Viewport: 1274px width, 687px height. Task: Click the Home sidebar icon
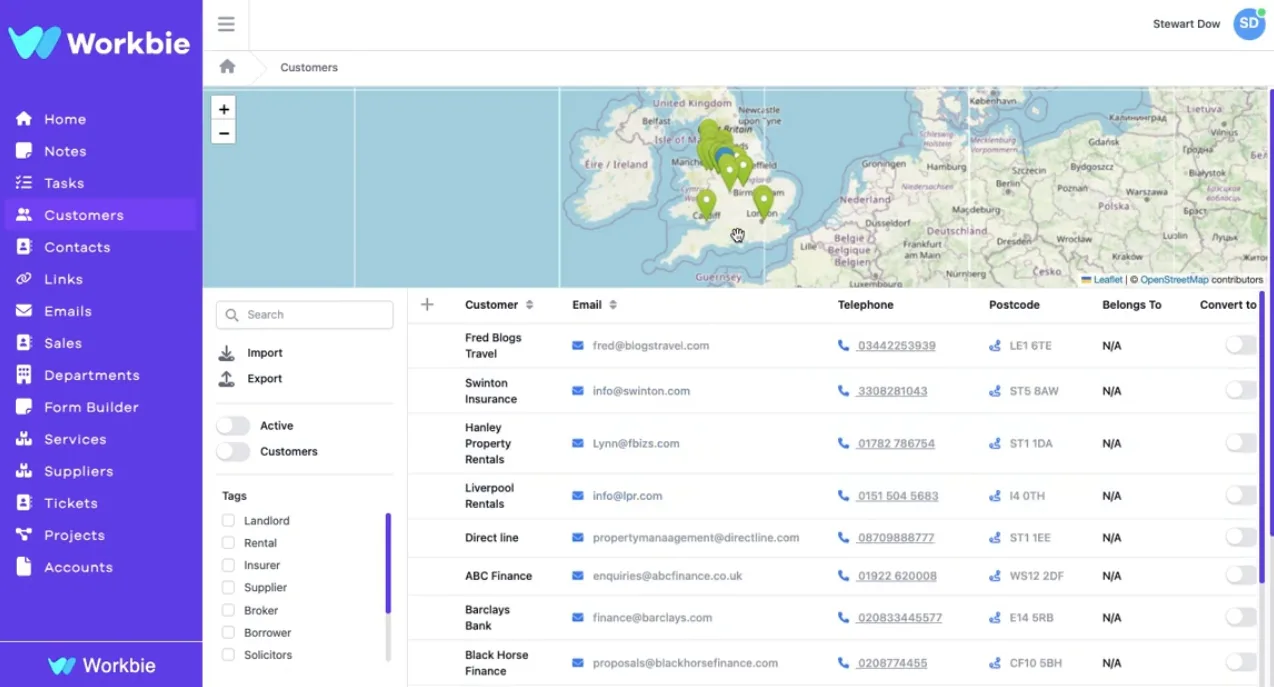pos(24,119)
